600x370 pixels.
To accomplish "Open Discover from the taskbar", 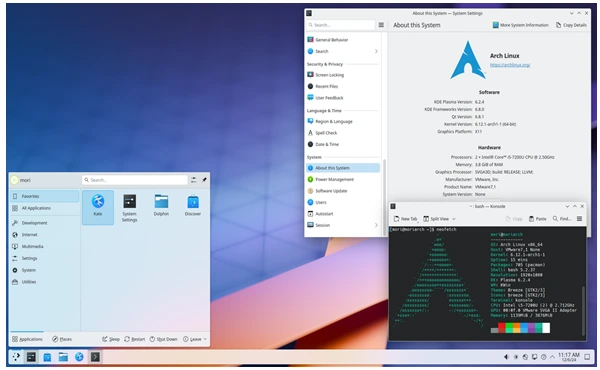I will coord(47,357).
